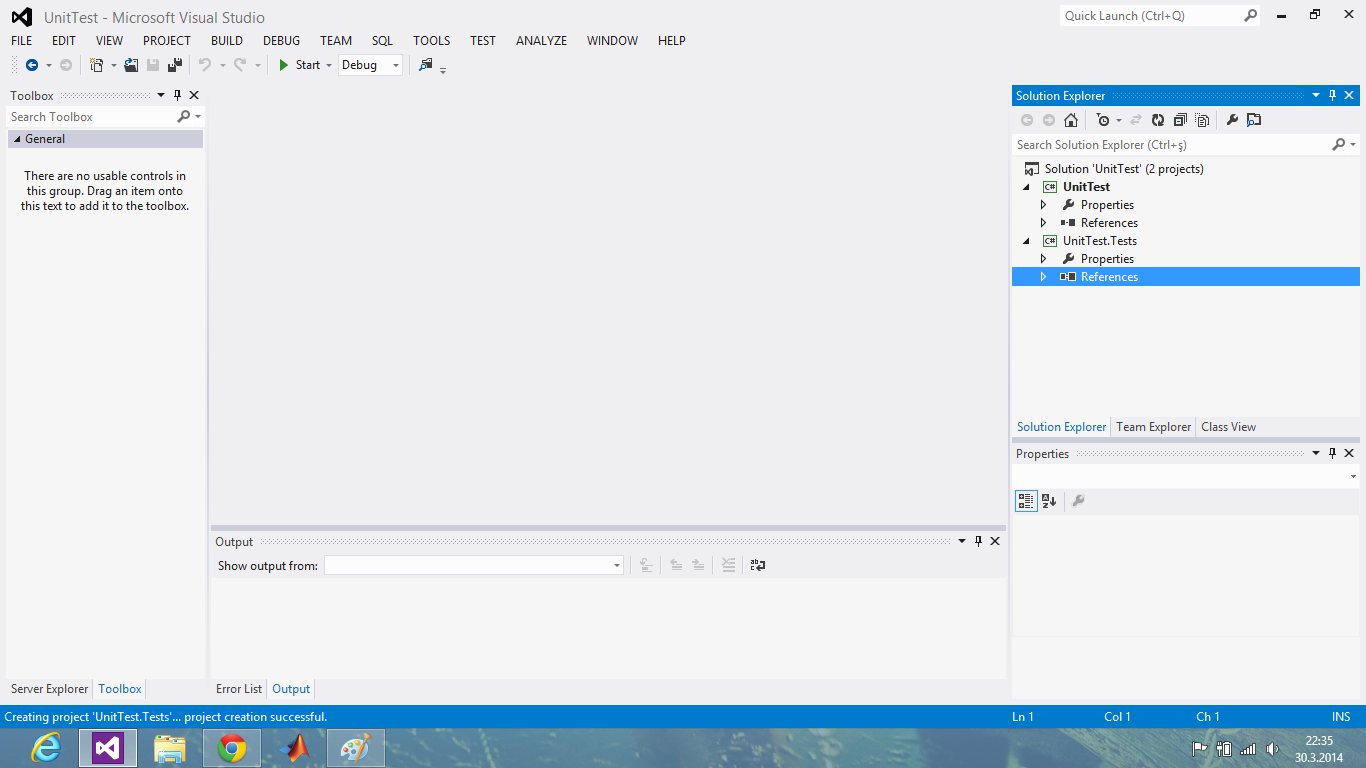Click the Categorized icon in Properties panel

1026,501
